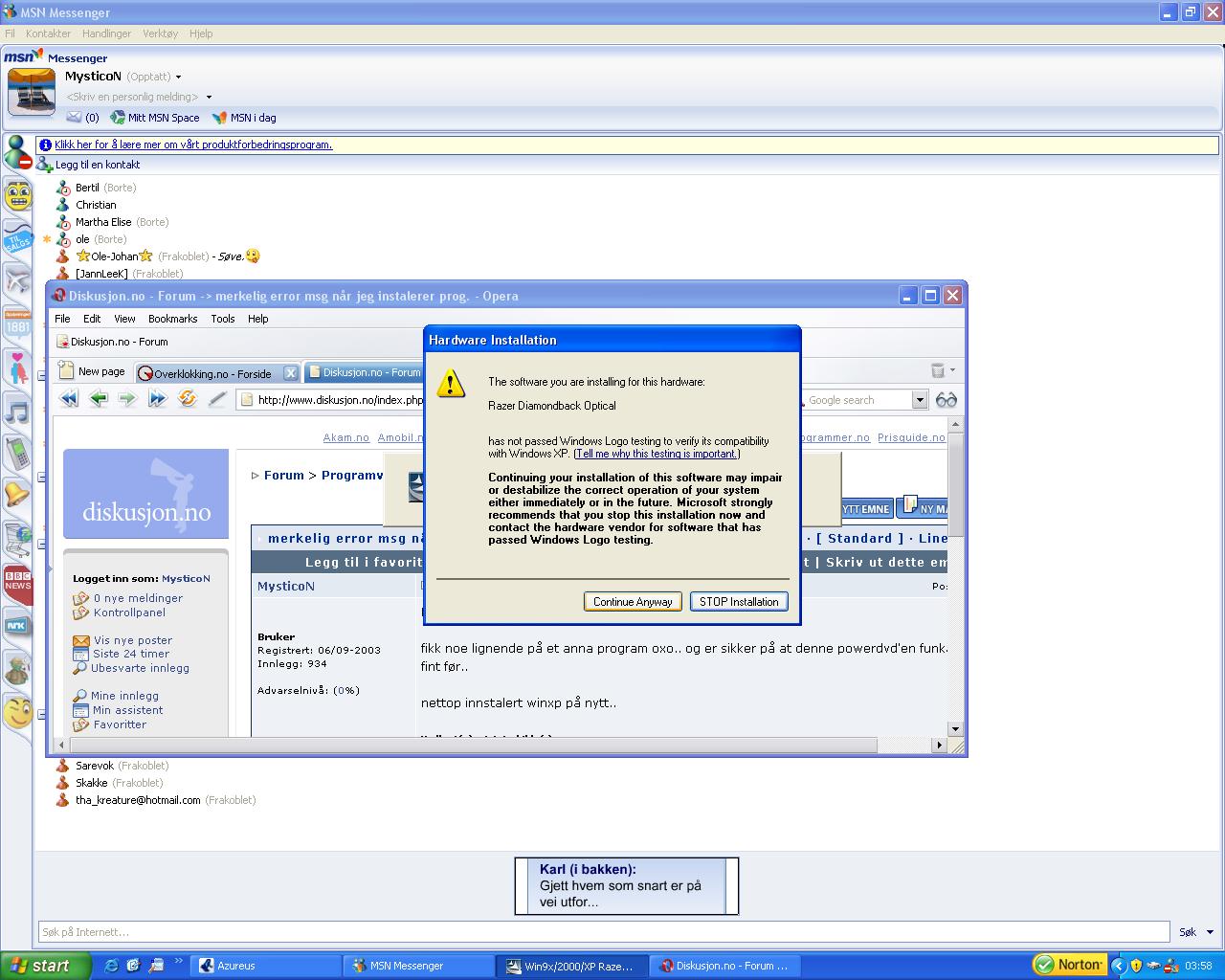Open 'Tell me why this testing is important' link
This screenshot has width=1225, height=980.
click(x=657, y=454)
